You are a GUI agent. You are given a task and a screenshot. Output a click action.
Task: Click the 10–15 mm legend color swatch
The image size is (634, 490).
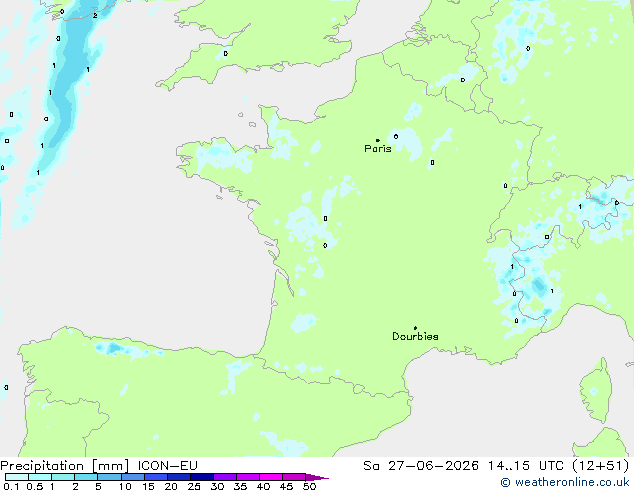[x=133, y=477]
